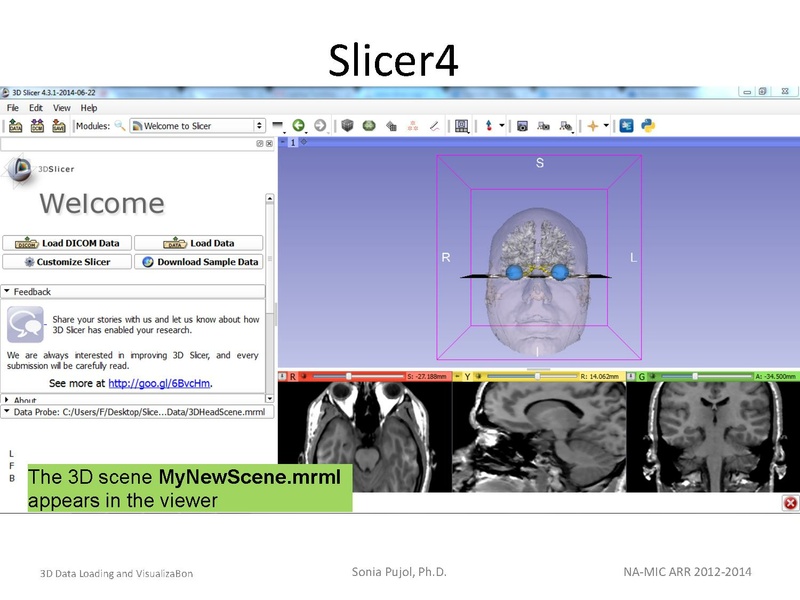Image resolution: width=800 pixels, height=600 pixels.
Task: Toggle the green slice view pin
Action: point(631,377)
